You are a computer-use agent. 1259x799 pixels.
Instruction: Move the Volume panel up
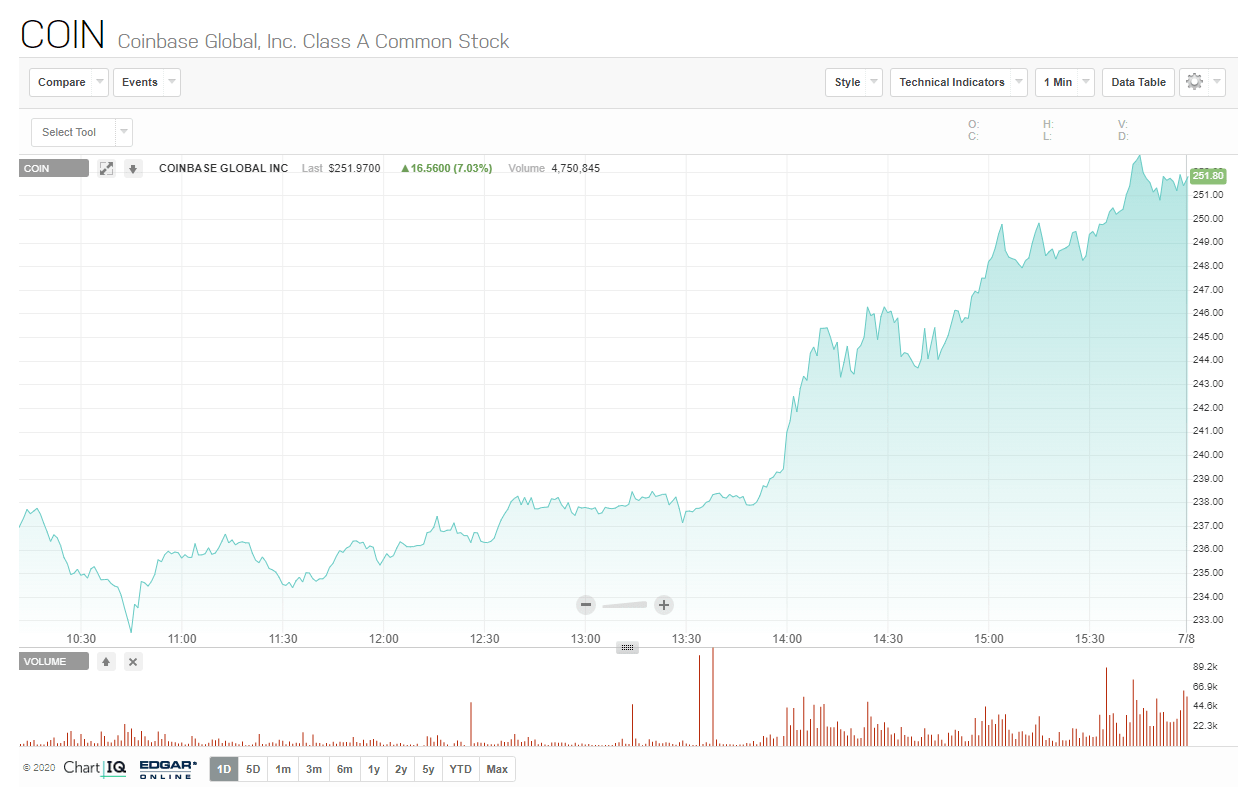click(107, 661)
